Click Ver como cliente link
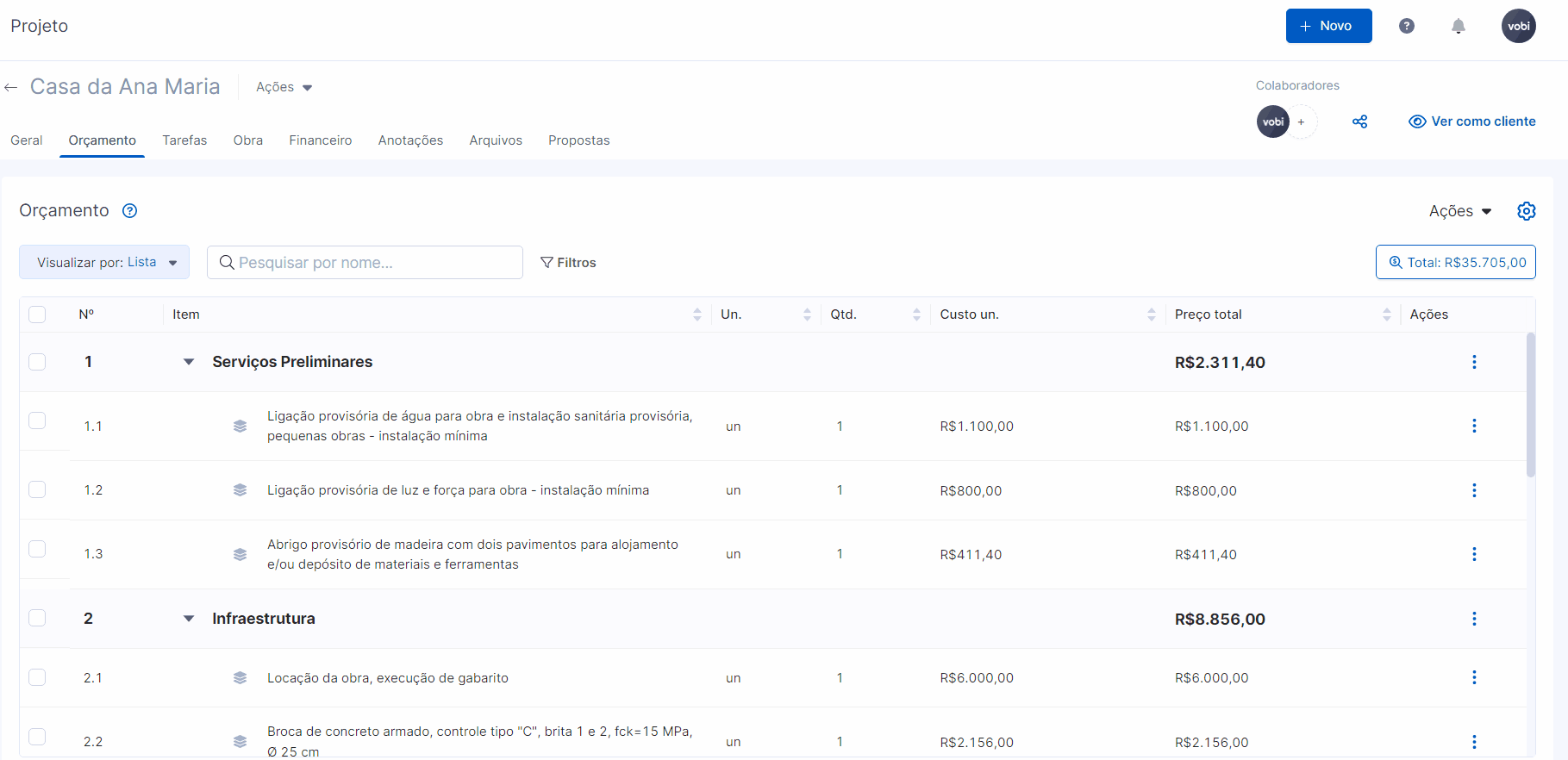This screenshot has height=760, width=1568. click(x=1472, y=121)
